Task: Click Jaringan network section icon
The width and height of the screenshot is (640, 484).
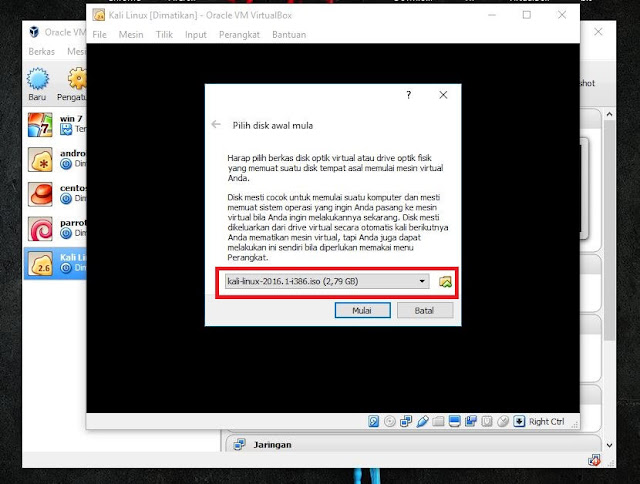Action: tap(240, 444)
